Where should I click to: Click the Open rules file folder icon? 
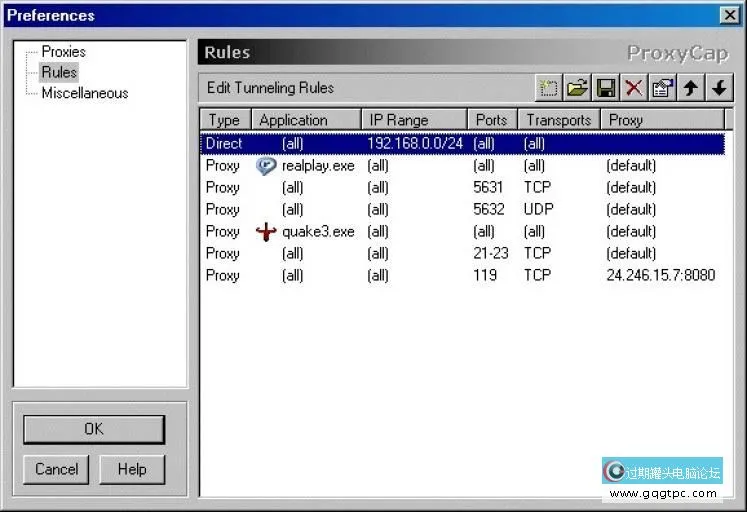577,88
